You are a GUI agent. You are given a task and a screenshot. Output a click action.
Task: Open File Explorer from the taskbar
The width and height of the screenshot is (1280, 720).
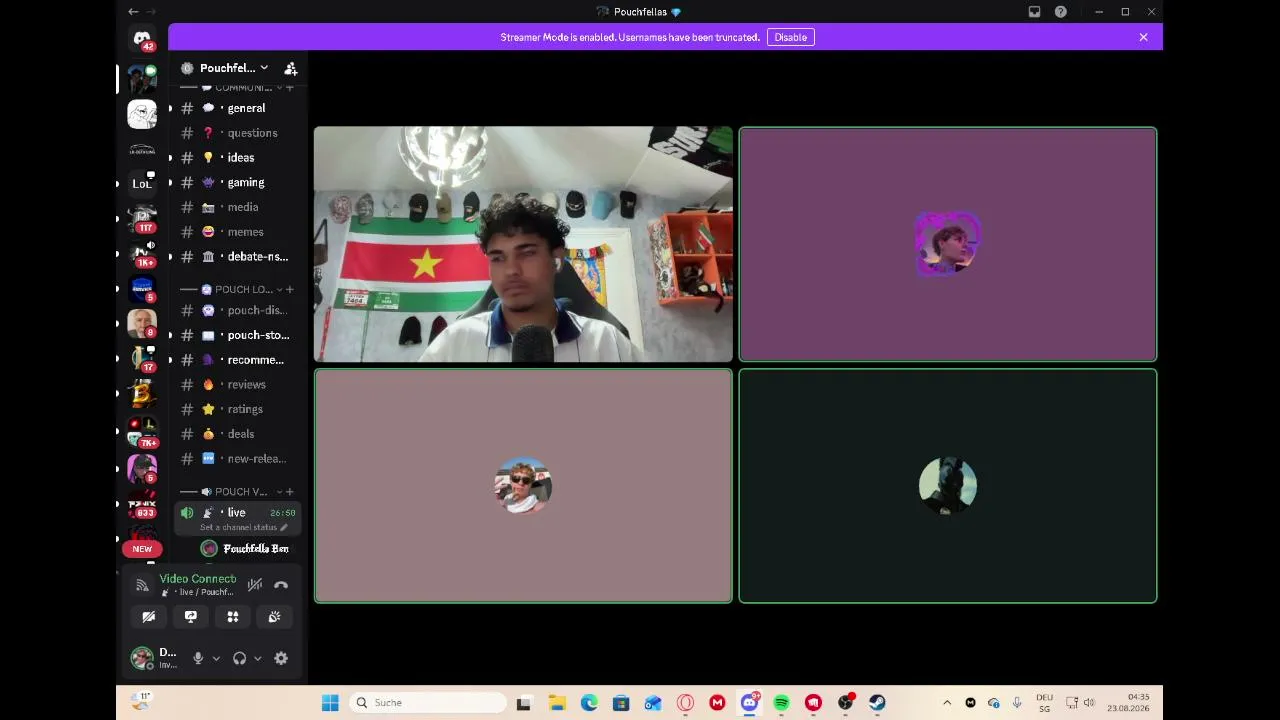557,703
